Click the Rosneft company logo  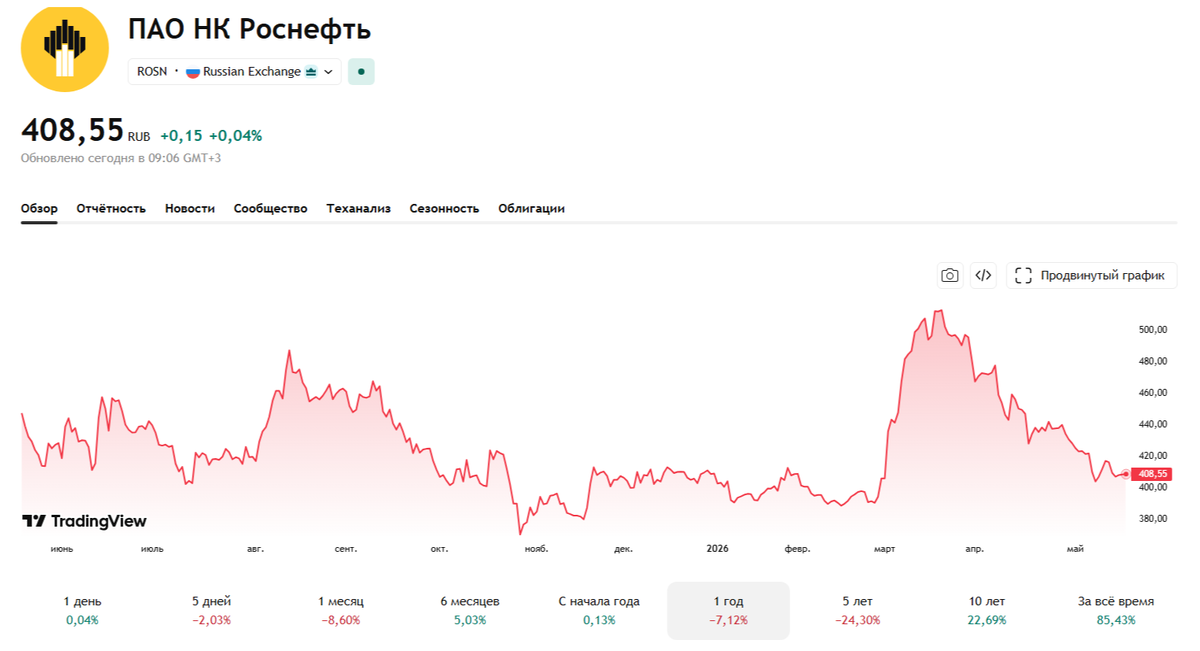[x=65, y=49]
